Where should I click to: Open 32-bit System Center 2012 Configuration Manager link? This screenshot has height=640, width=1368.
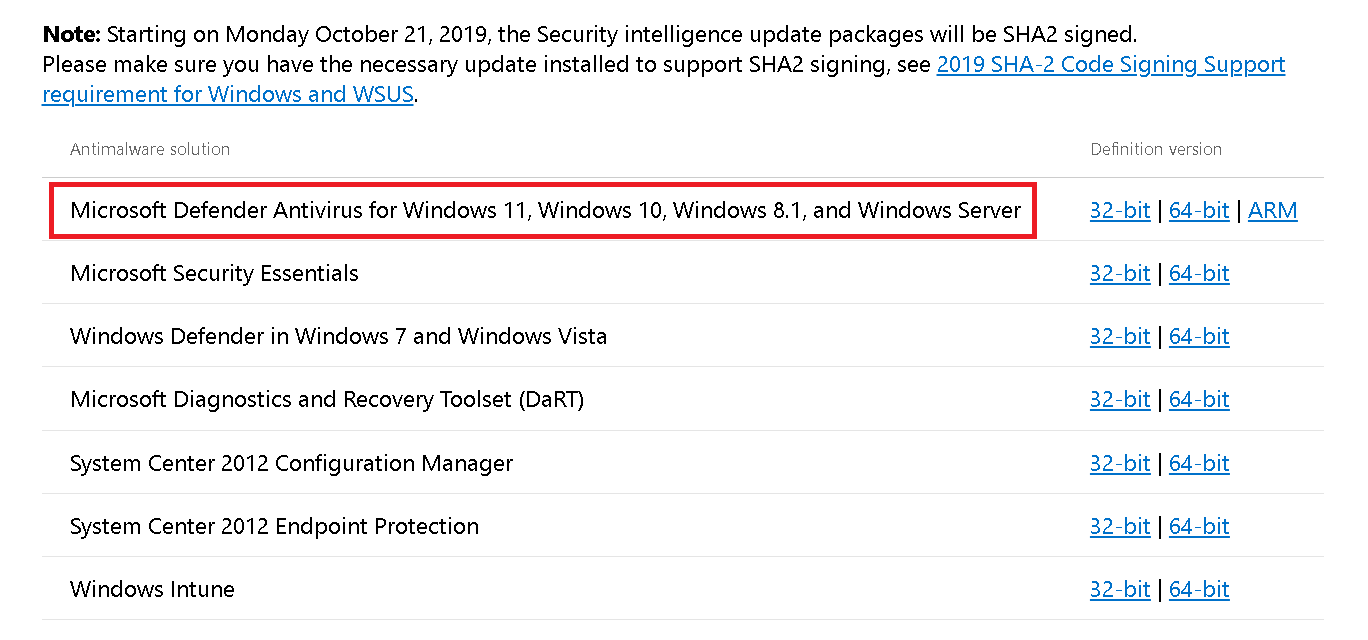(x=1120, y=464)
